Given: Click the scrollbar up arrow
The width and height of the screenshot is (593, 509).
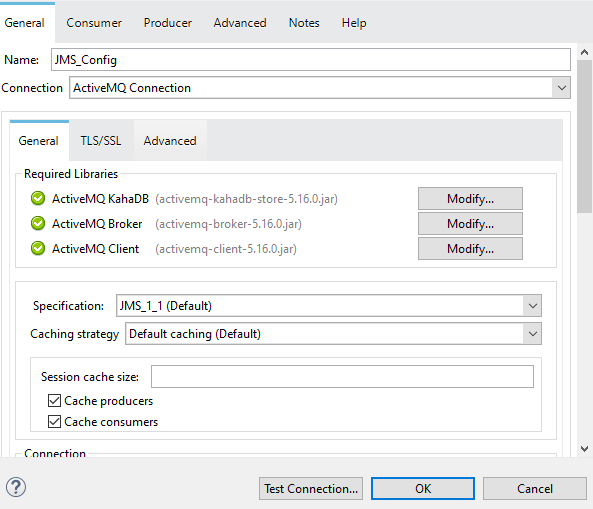Looking at the screenshot, I should pyautogui.click(x=585, y=52).
